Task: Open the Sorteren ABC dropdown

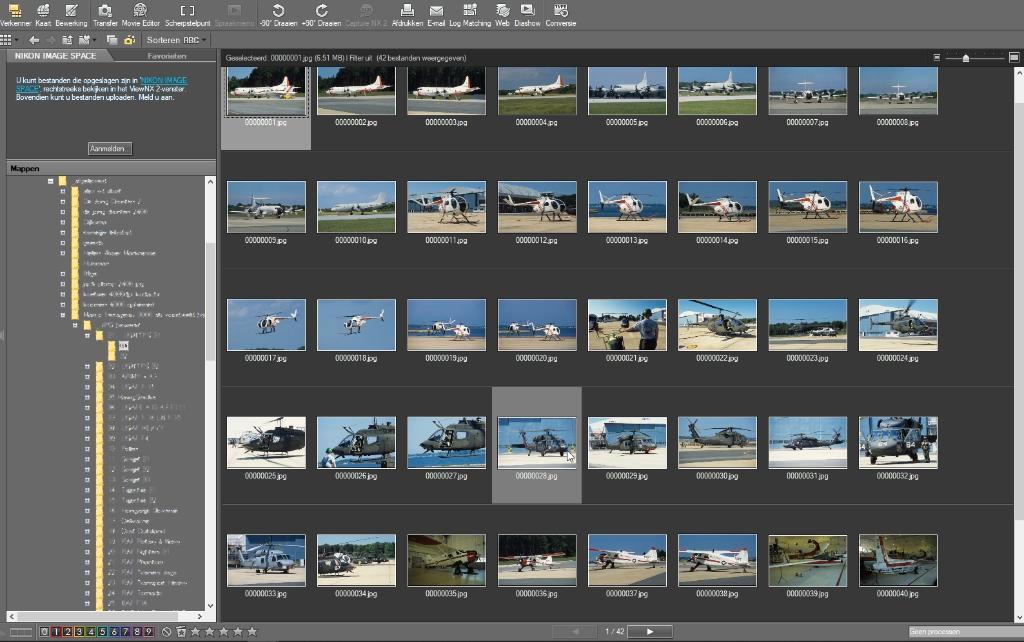Action: point(176,40)
